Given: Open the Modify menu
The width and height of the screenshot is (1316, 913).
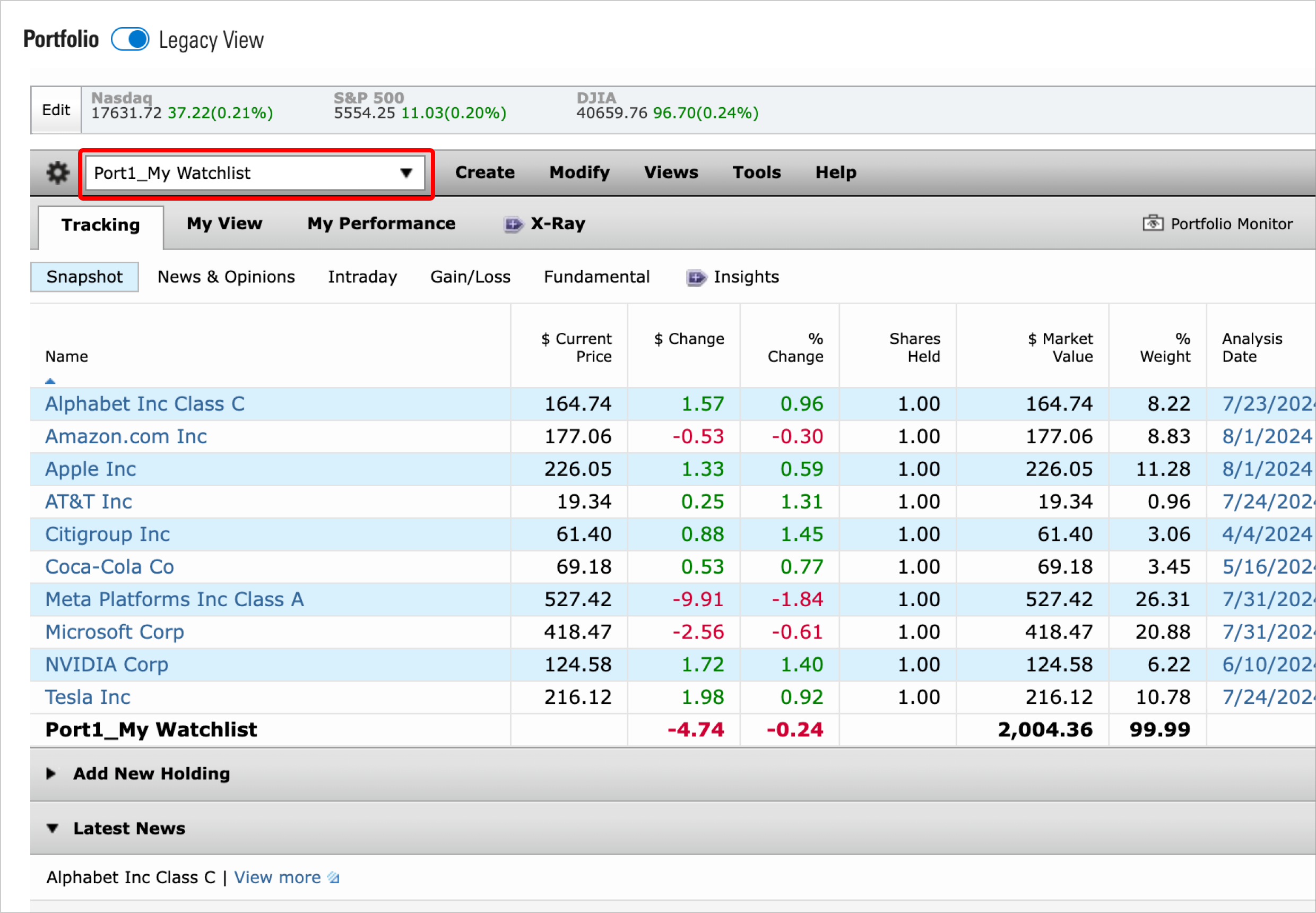Looking at the screenshot, I should pos(579,173).
